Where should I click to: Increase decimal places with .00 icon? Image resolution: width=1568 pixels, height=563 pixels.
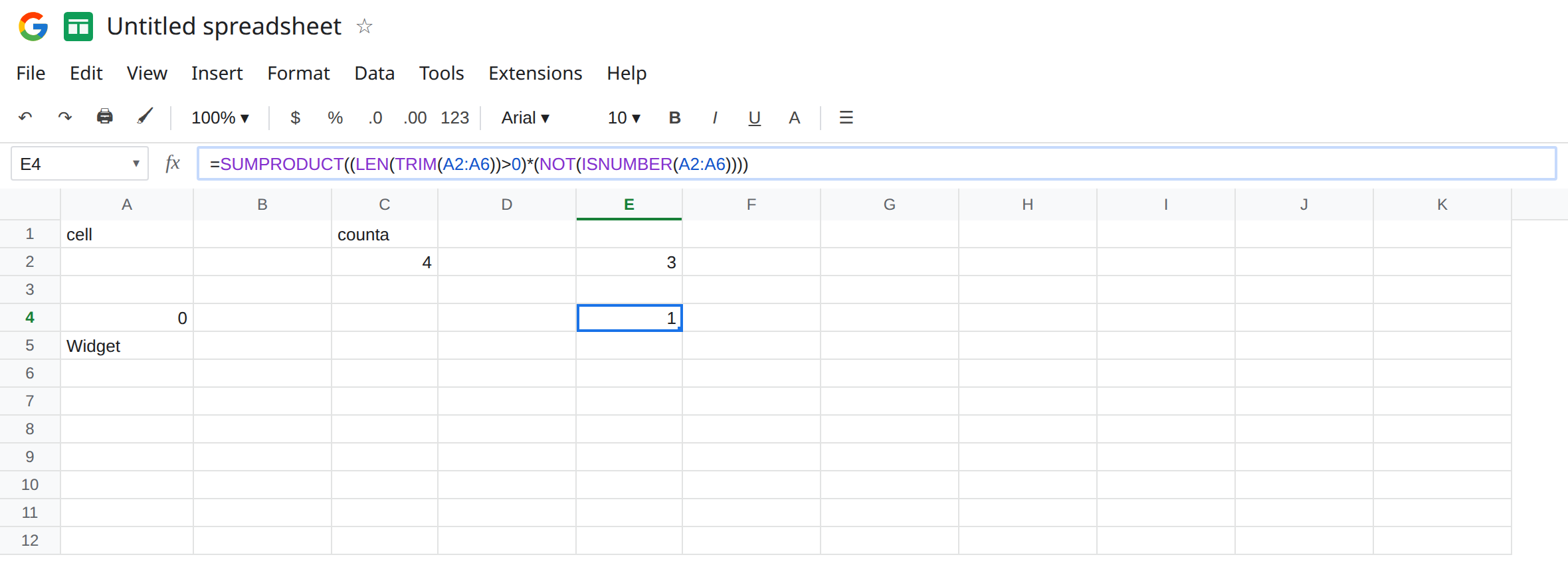pyautogui.click(x=415, y=118)
